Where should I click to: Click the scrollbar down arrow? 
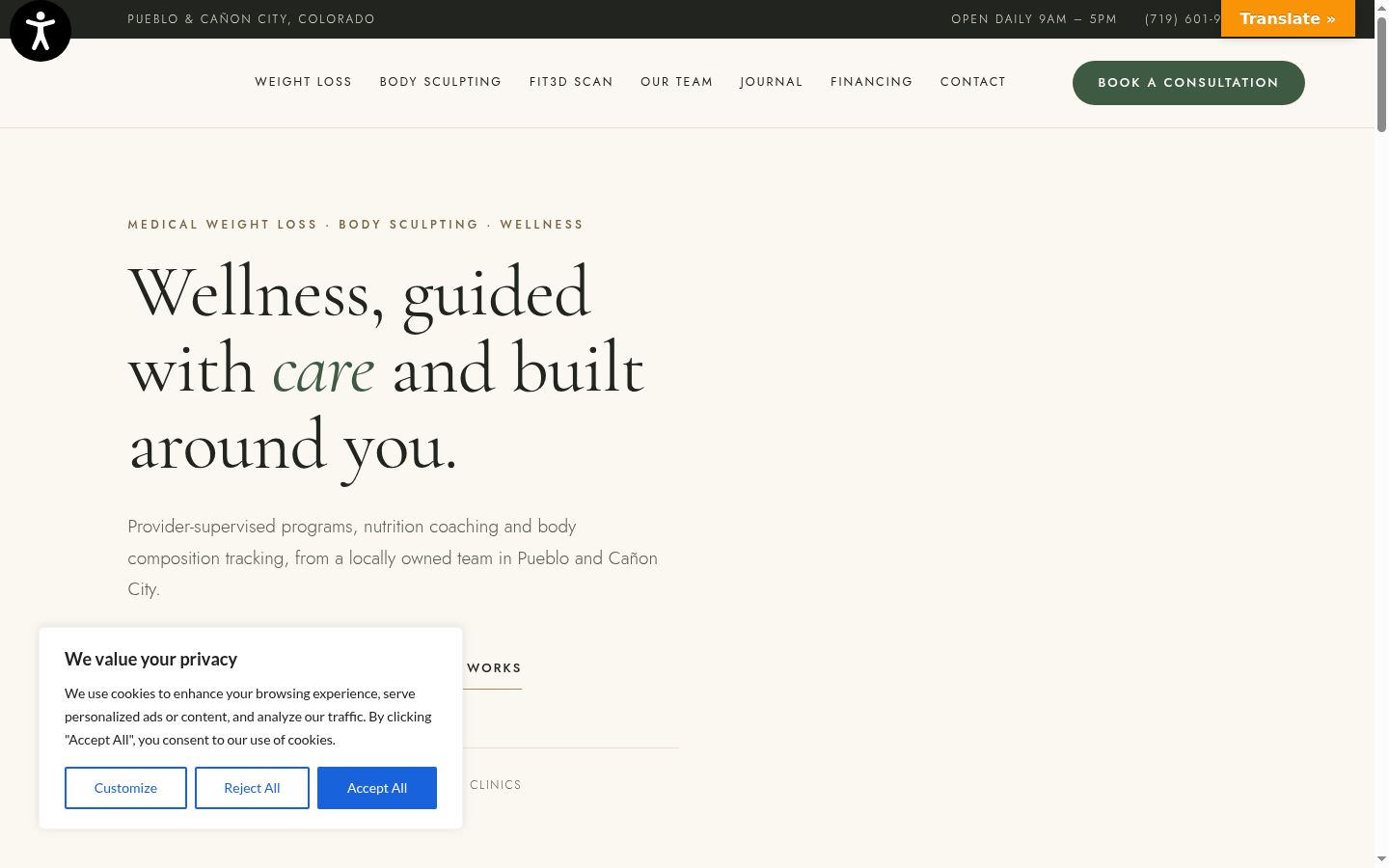1381,858
